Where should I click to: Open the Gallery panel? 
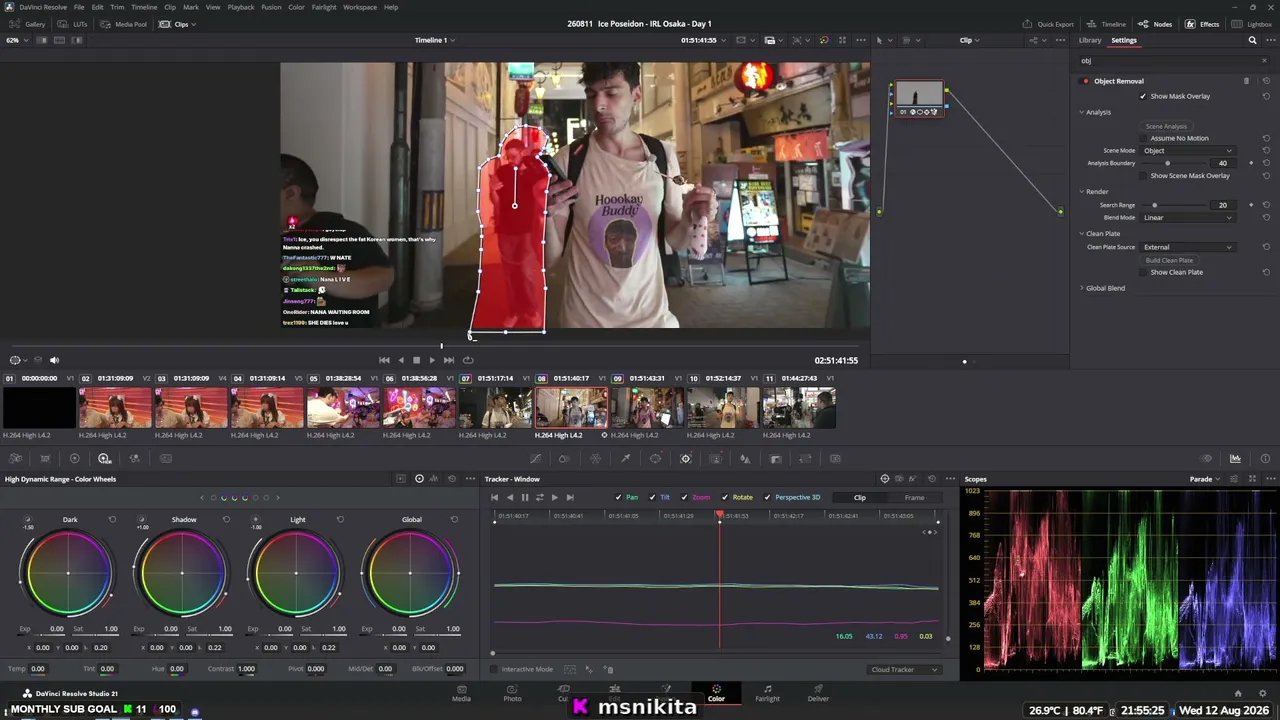point(28,24)
